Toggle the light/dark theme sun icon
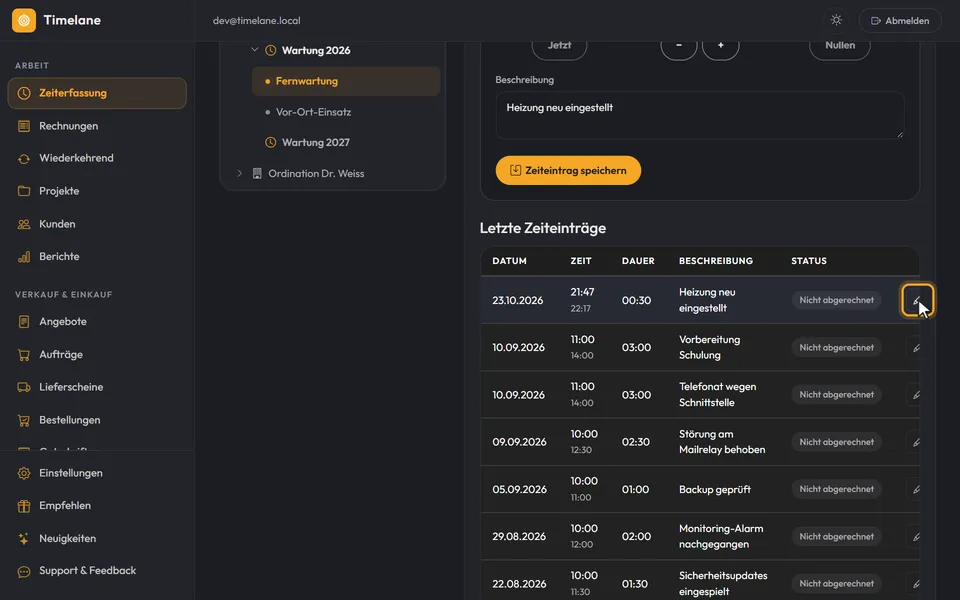The width and height of the screenshot is (960, 600). click(x=836, y=20)
